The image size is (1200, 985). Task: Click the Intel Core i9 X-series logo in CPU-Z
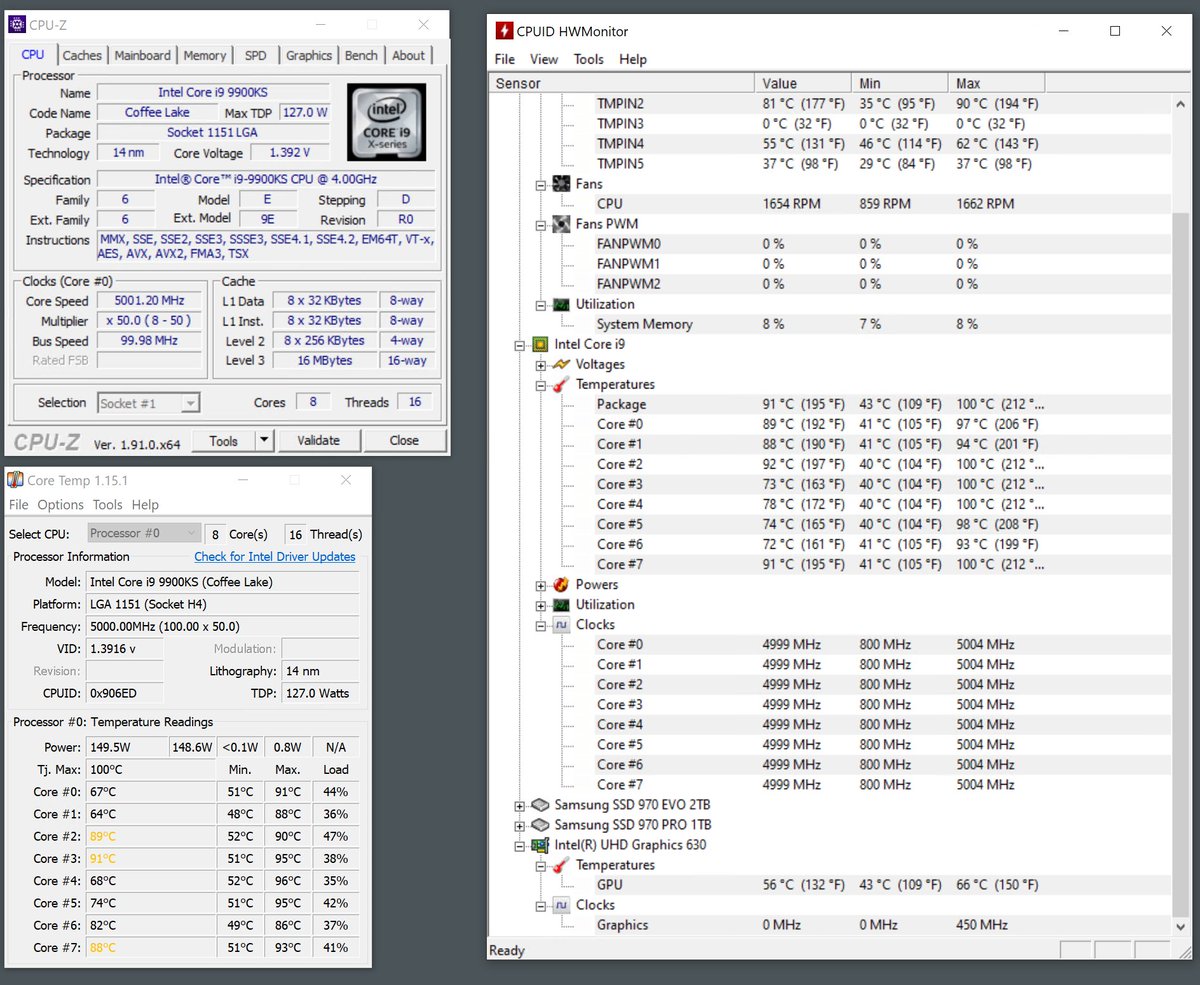click(x=386, y=122)
